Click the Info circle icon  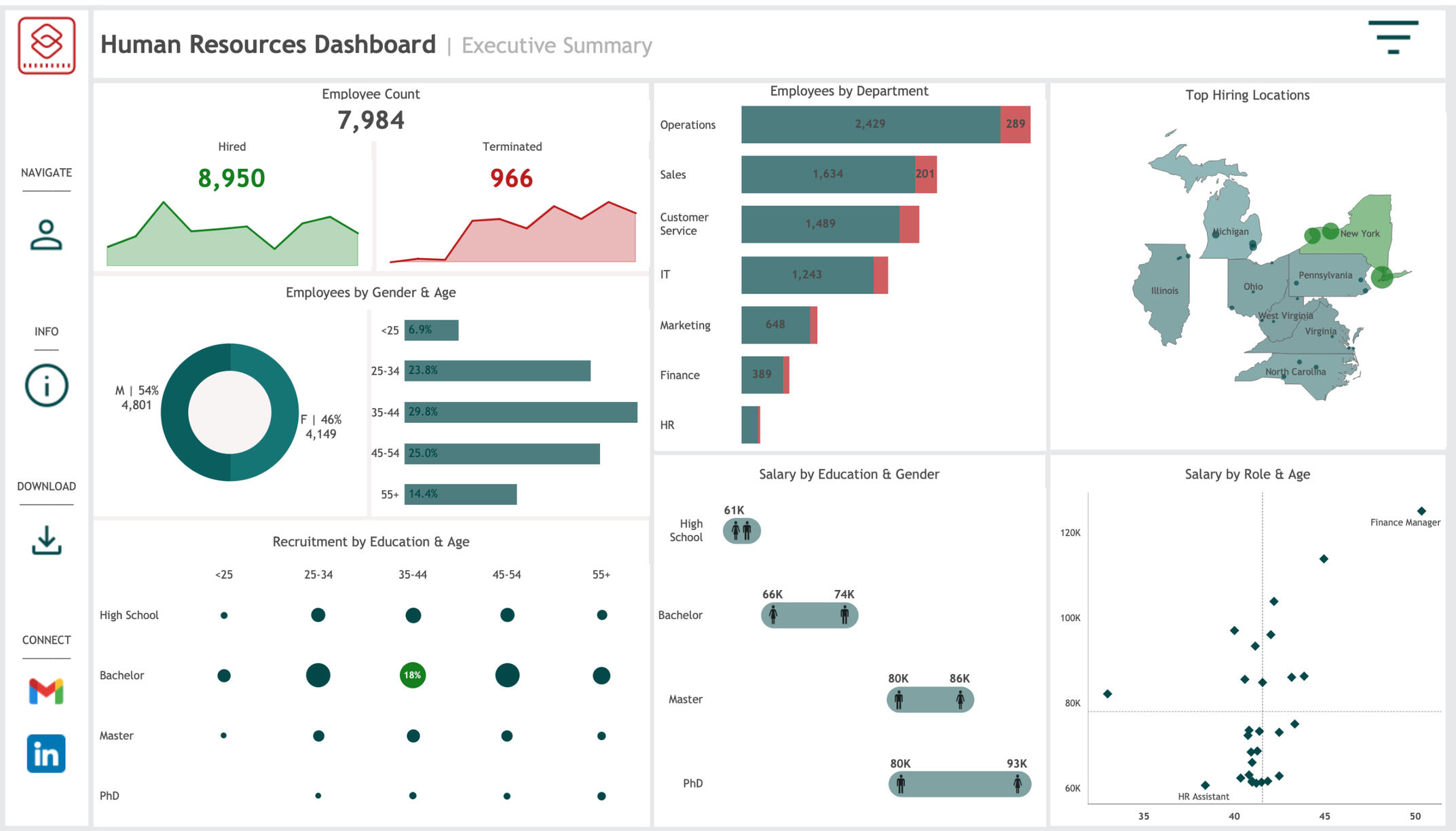(46, 386)
